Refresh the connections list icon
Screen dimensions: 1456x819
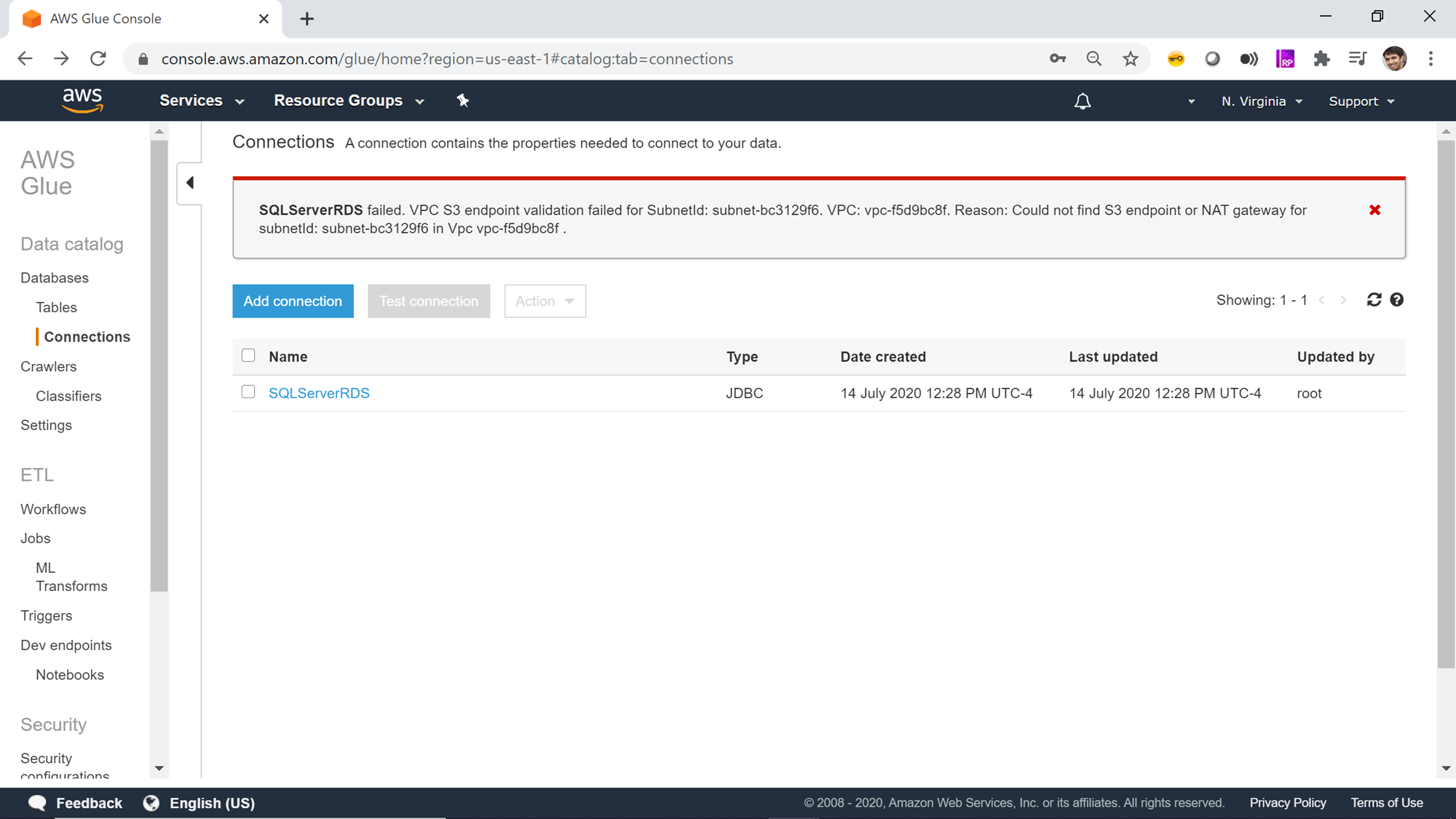(x=1374, y=300)
